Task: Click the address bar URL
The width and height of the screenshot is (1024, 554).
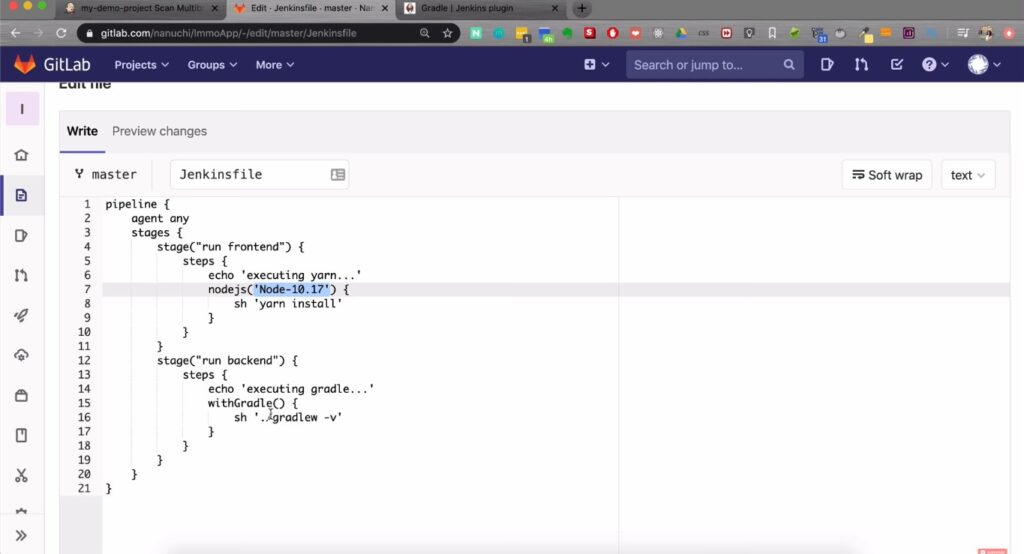Action: (x=229, y=33)
